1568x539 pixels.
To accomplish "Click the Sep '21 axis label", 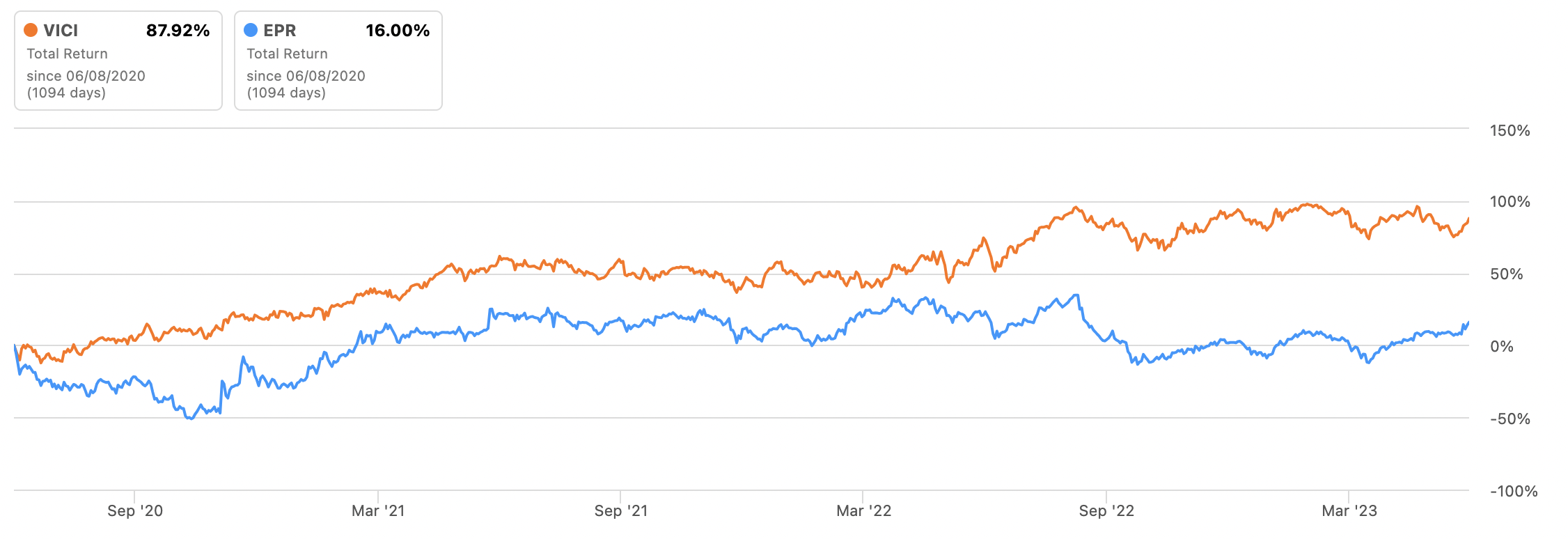I will click(621, 511).
